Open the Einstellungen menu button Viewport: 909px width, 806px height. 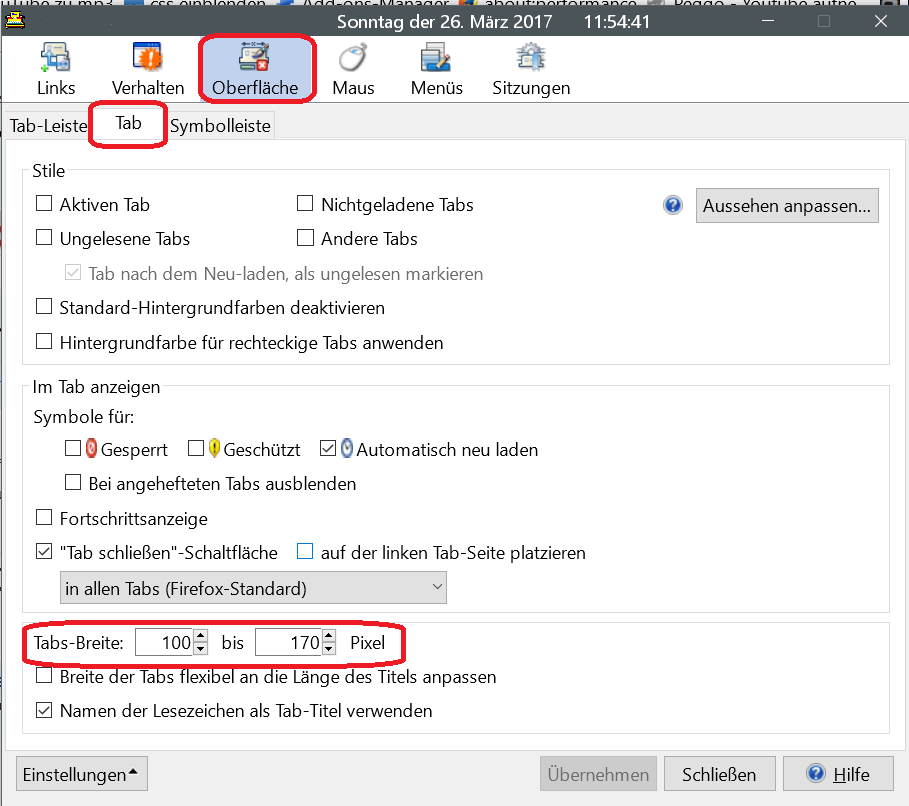[x=82, y=774]
